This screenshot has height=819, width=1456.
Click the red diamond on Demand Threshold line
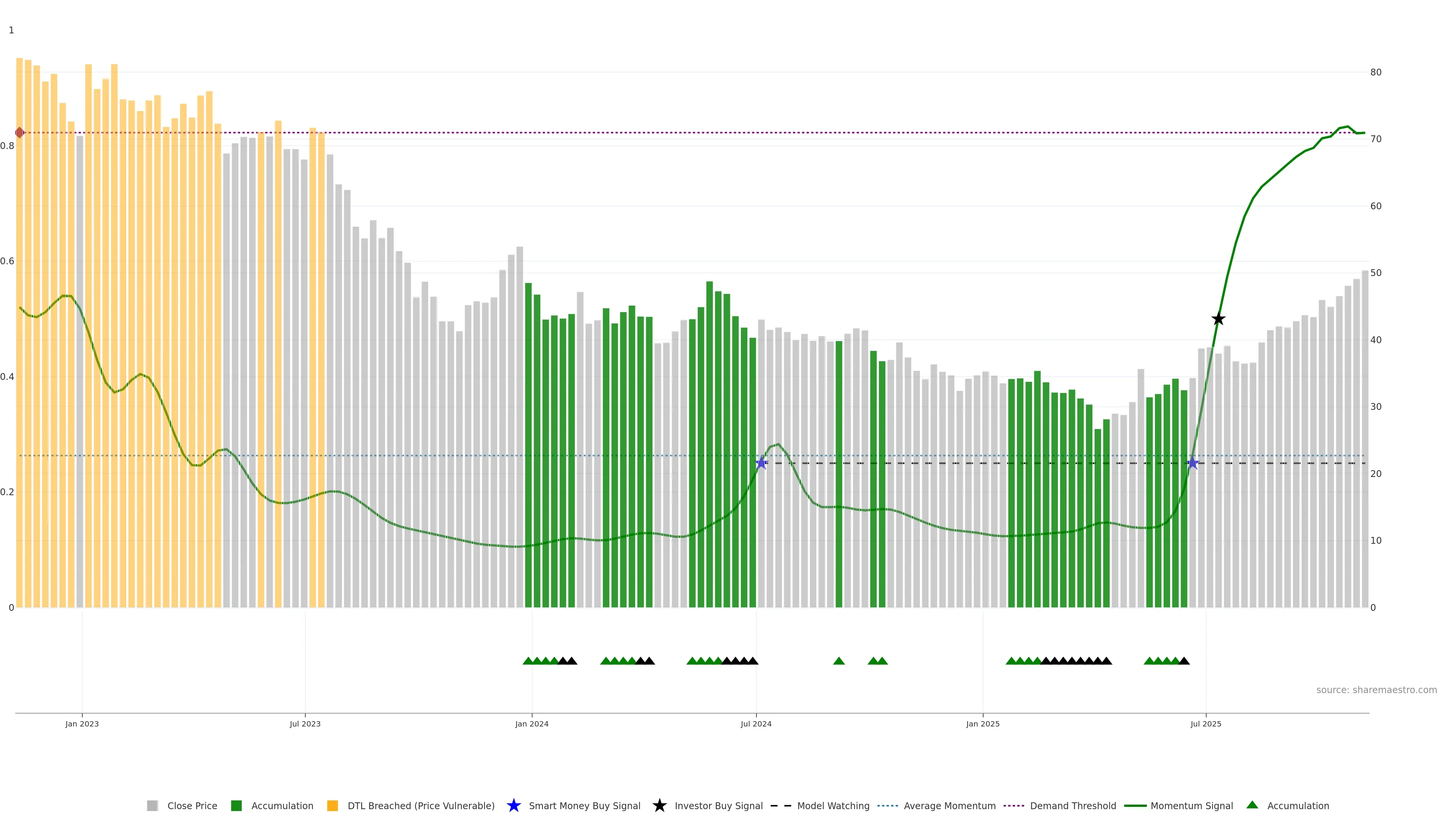20,133
